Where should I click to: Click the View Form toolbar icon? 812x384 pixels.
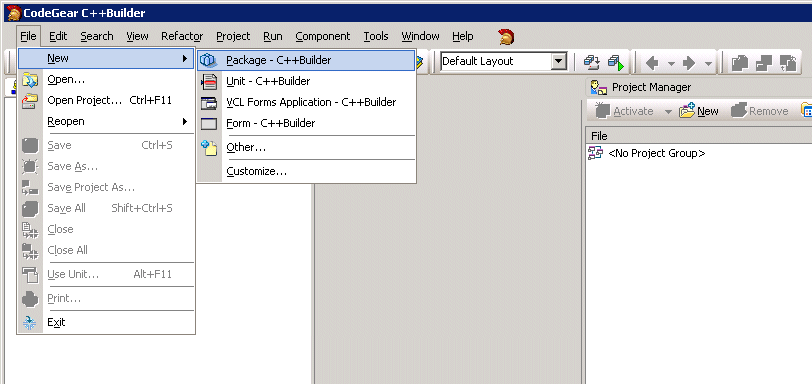pos(764,63)
